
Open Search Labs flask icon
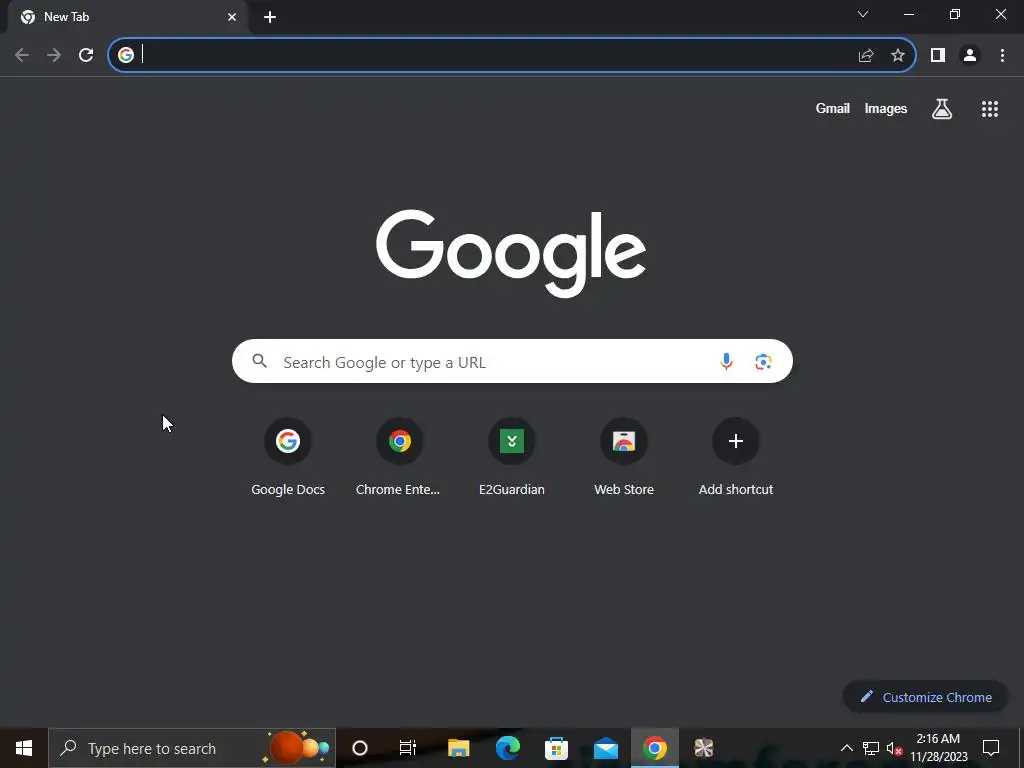[x=942, y=109]
